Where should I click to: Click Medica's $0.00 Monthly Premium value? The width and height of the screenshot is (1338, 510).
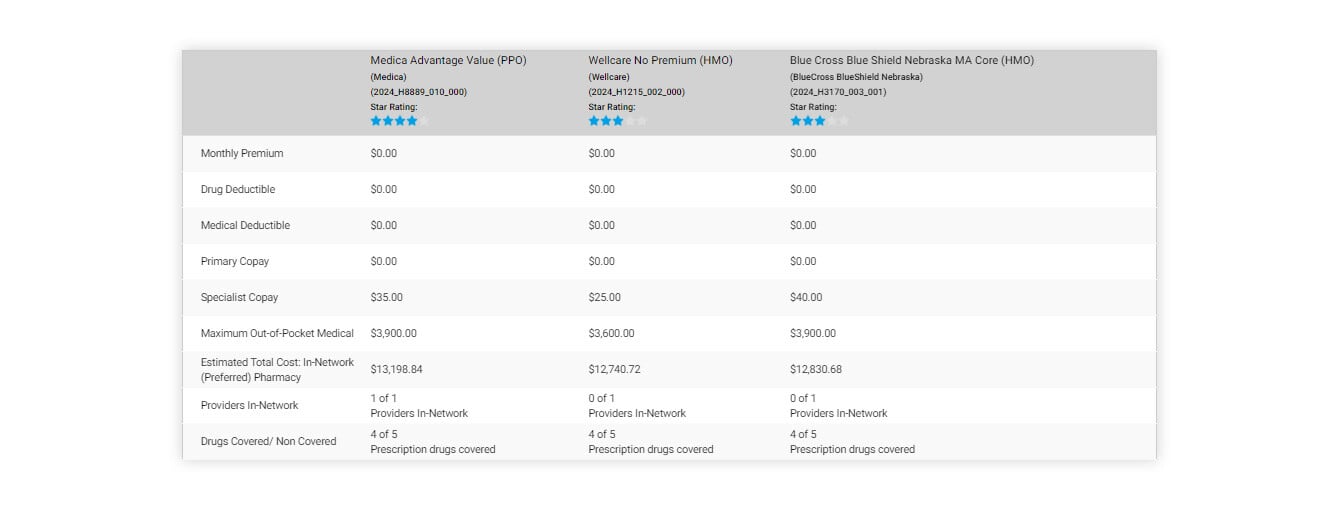pyautogui.click(x=384, y=153)
